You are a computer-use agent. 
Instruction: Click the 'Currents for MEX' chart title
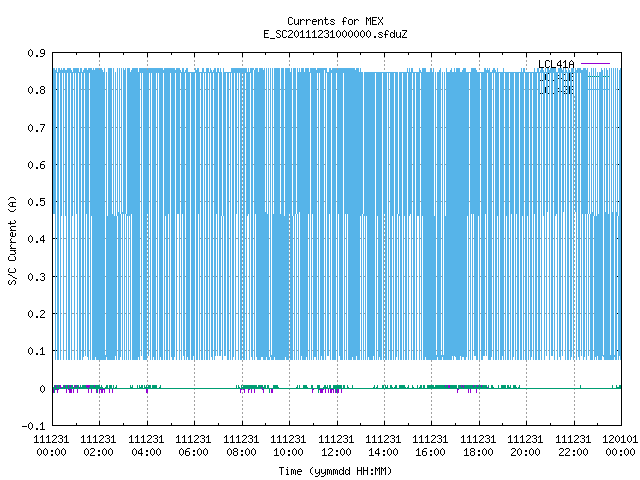335,21
